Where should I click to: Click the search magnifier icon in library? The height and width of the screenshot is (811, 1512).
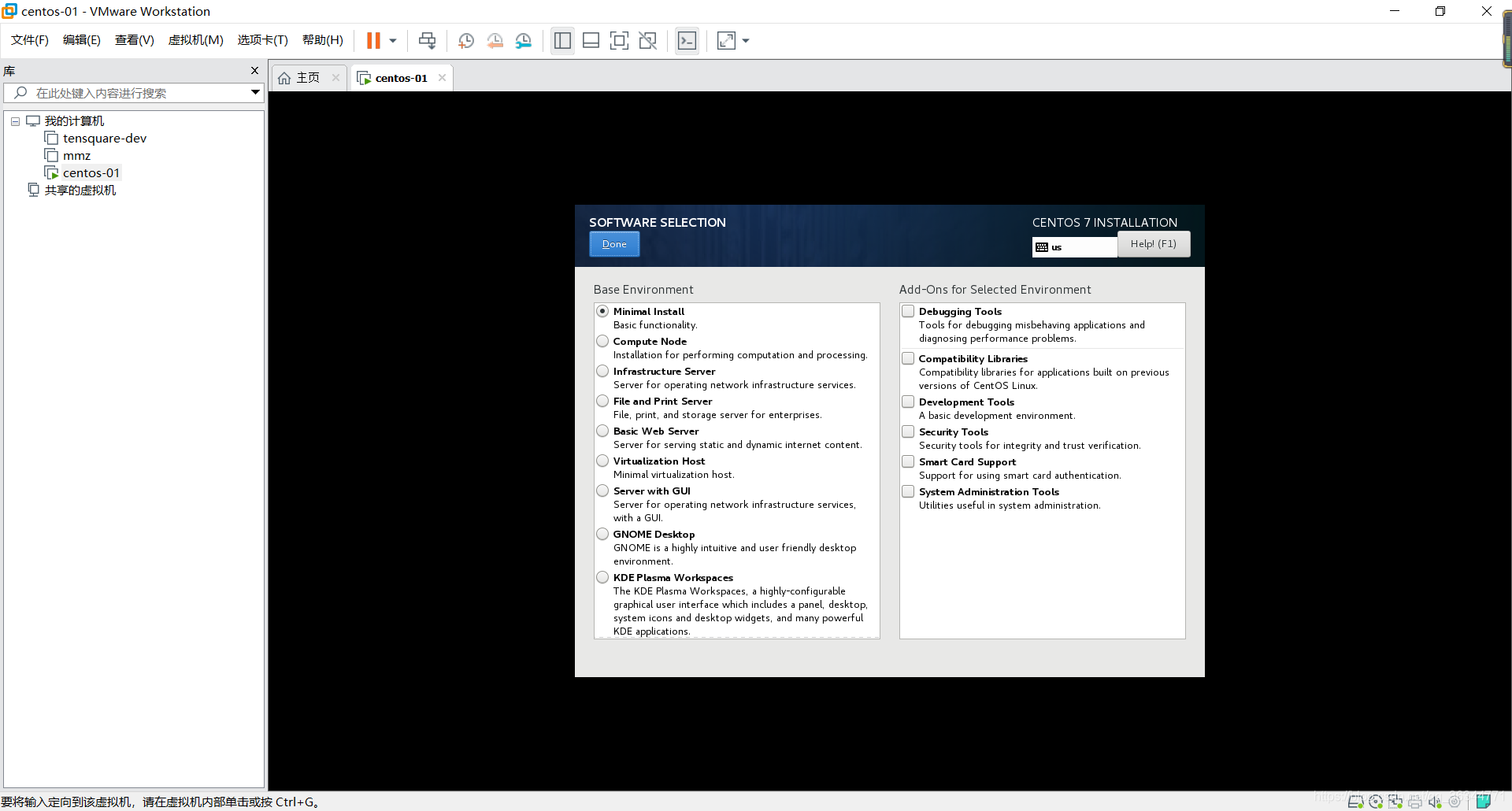[x=20, y=93]
